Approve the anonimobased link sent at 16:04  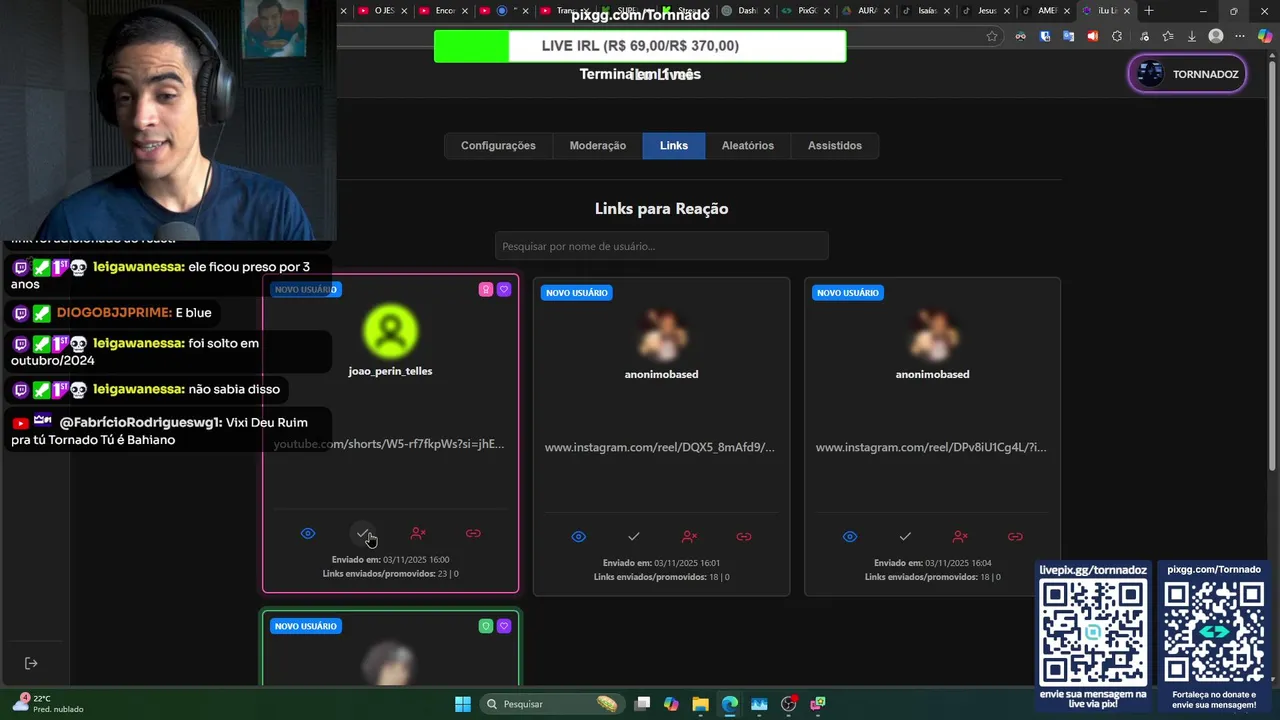pyautogui.click(x=905, y=537)
